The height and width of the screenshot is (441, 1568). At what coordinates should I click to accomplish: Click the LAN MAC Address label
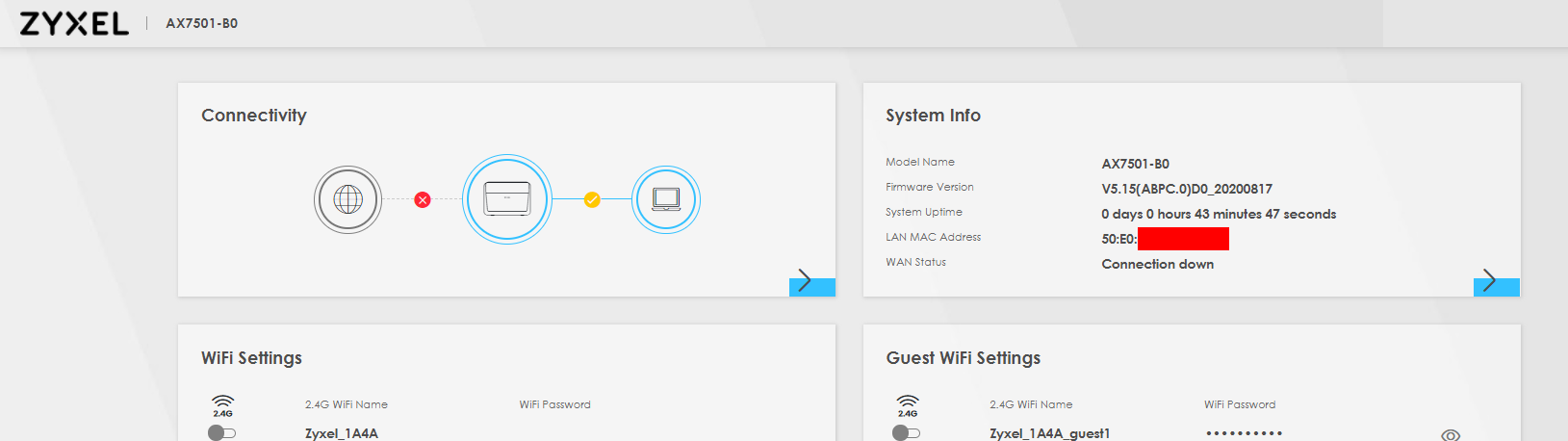pos(934,237)
